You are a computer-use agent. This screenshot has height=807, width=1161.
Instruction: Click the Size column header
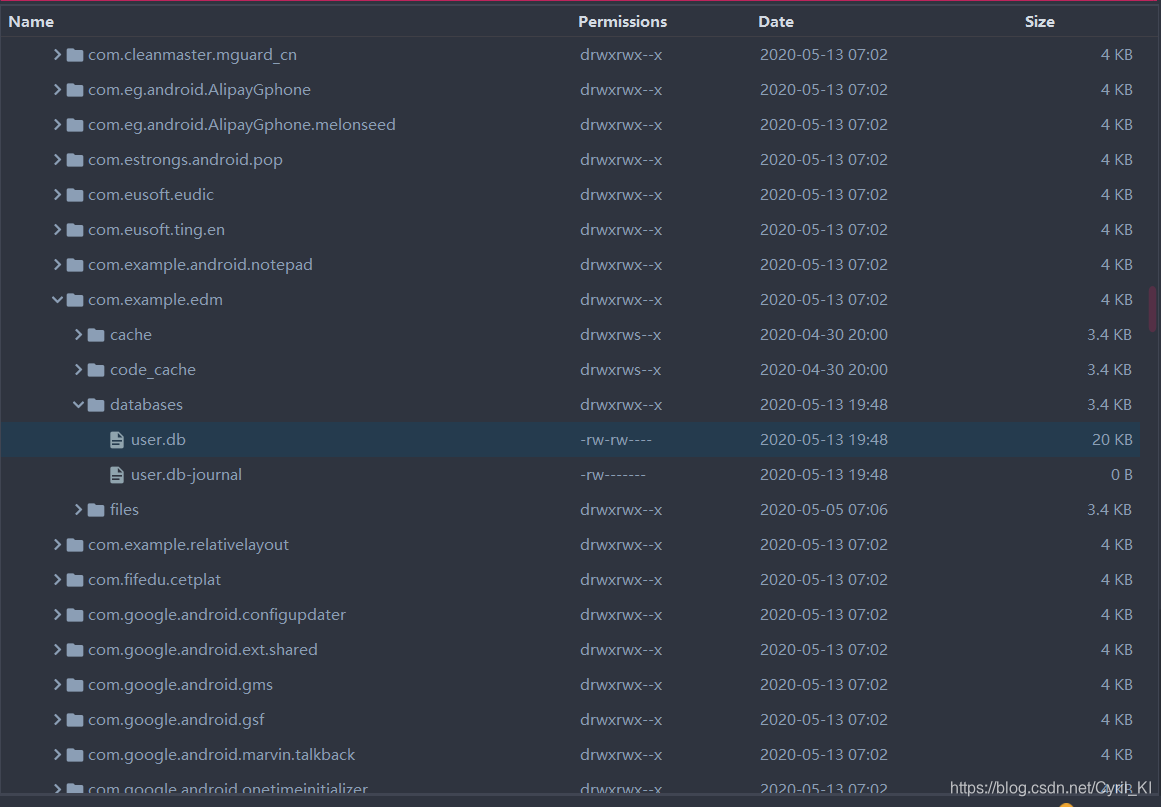(1040, 21)
